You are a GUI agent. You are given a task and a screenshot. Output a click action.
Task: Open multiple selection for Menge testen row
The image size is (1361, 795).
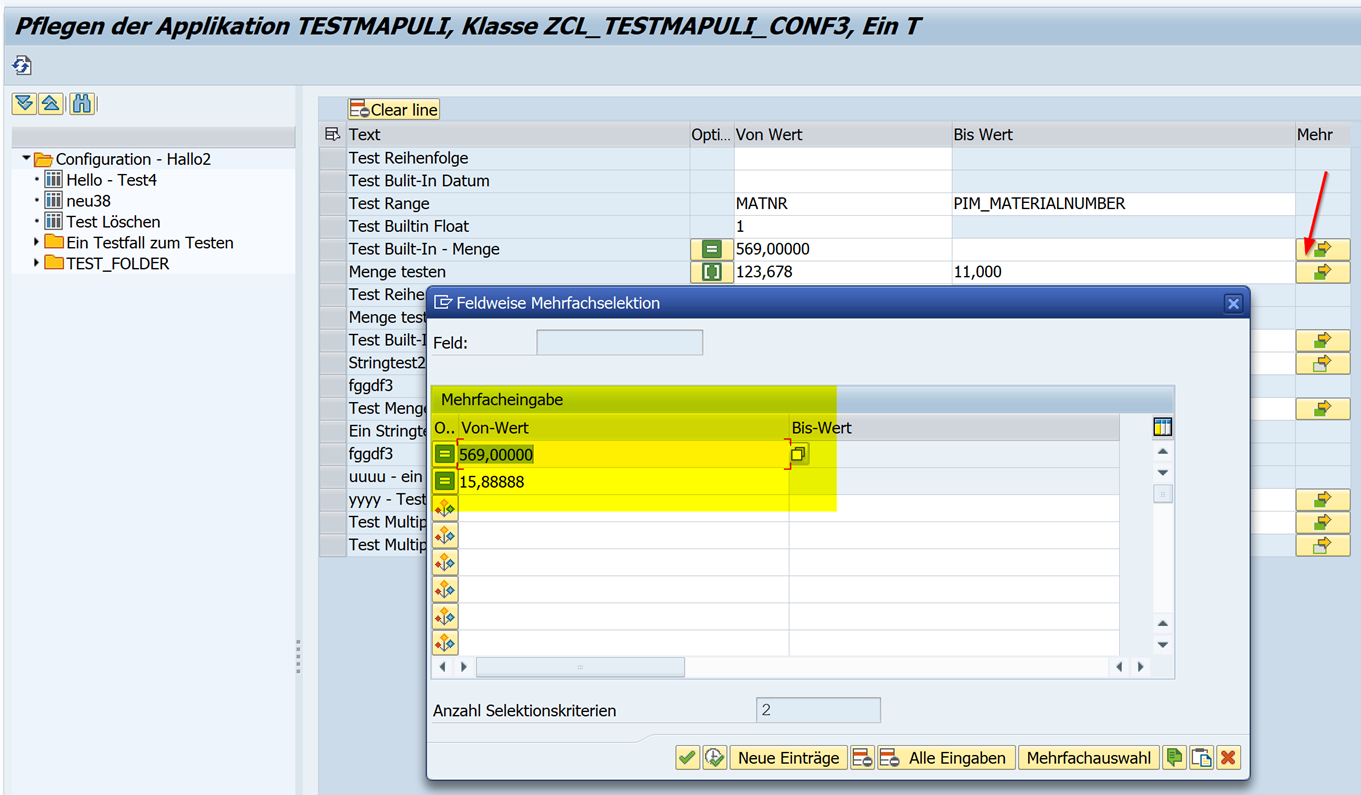(1322, 272)
